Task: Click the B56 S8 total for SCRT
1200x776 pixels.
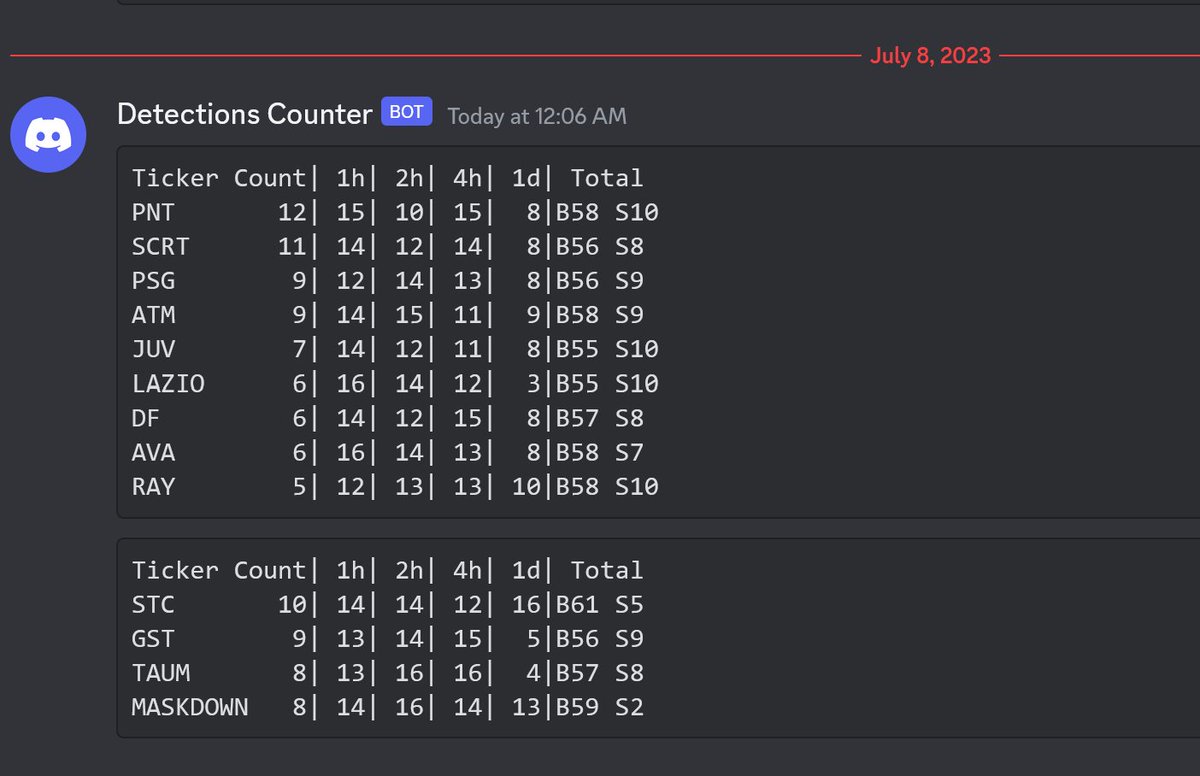Action: click(x=600, y=246)
